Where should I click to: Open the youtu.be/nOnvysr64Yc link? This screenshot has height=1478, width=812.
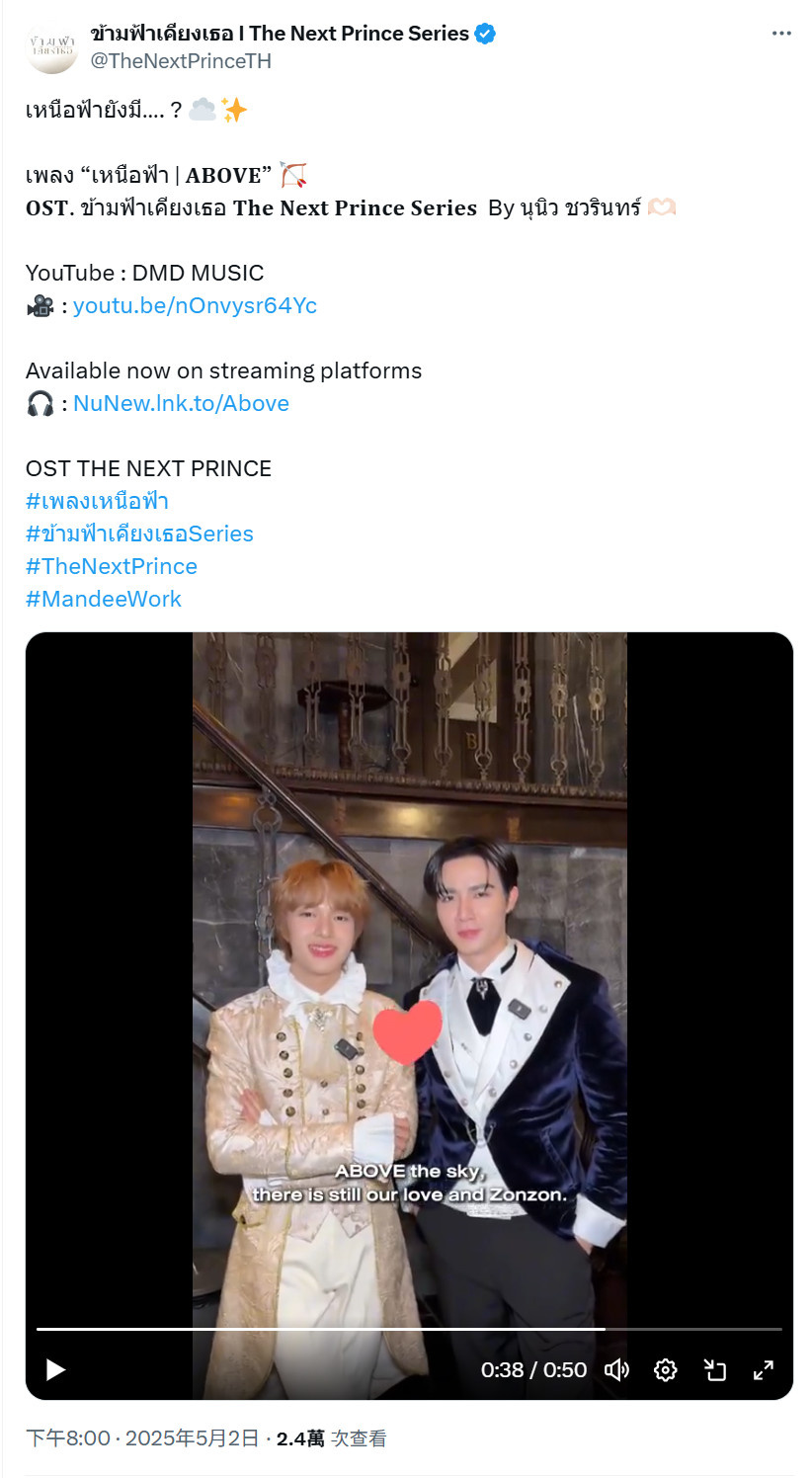(195, 305)
